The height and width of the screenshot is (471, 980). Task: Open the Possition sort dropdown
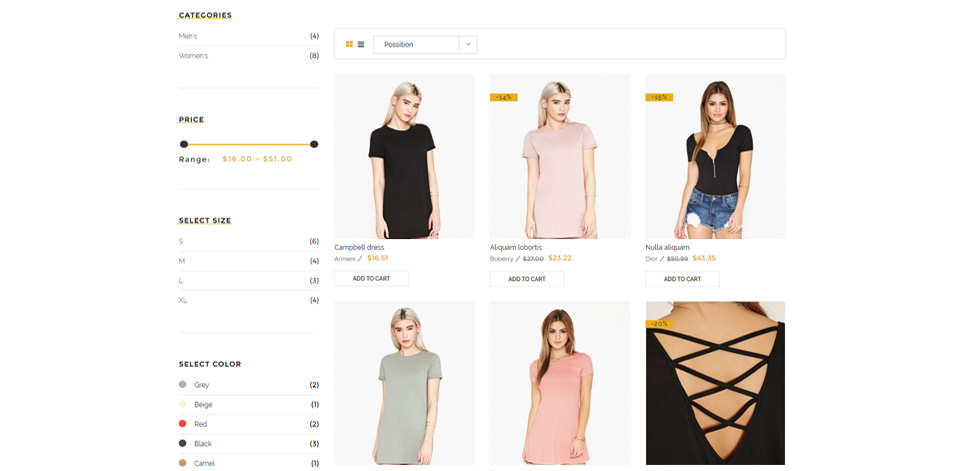pyautogui.click(x=425, y=44)
